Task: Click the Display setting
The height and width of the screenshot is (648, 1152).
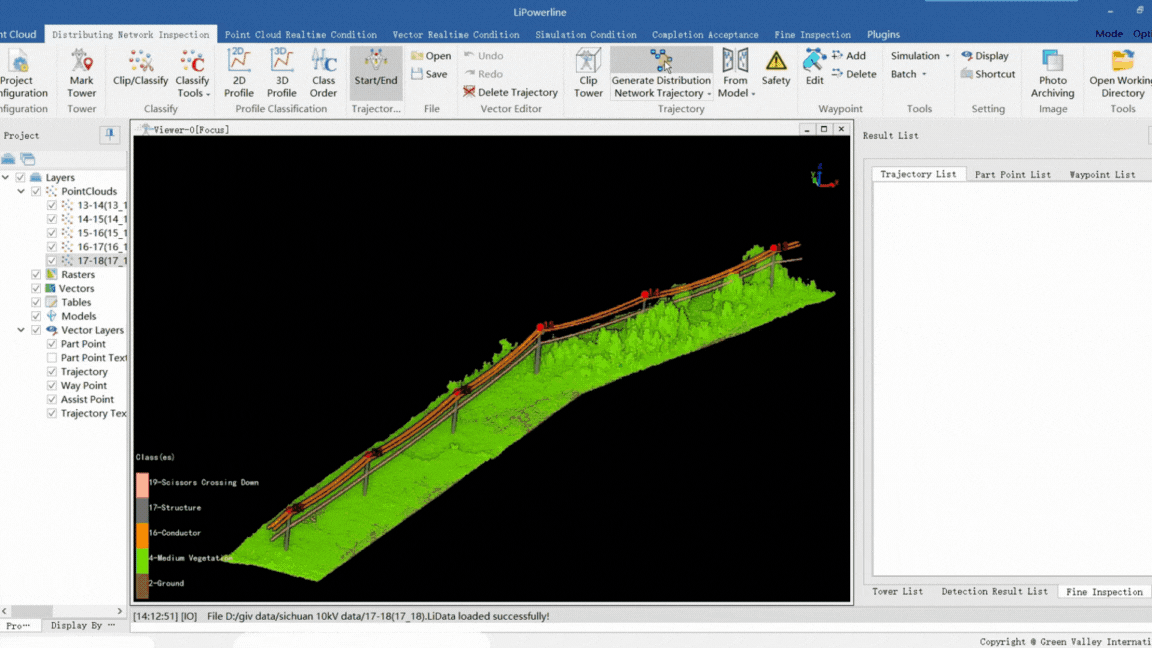Action: pos(984,56)
